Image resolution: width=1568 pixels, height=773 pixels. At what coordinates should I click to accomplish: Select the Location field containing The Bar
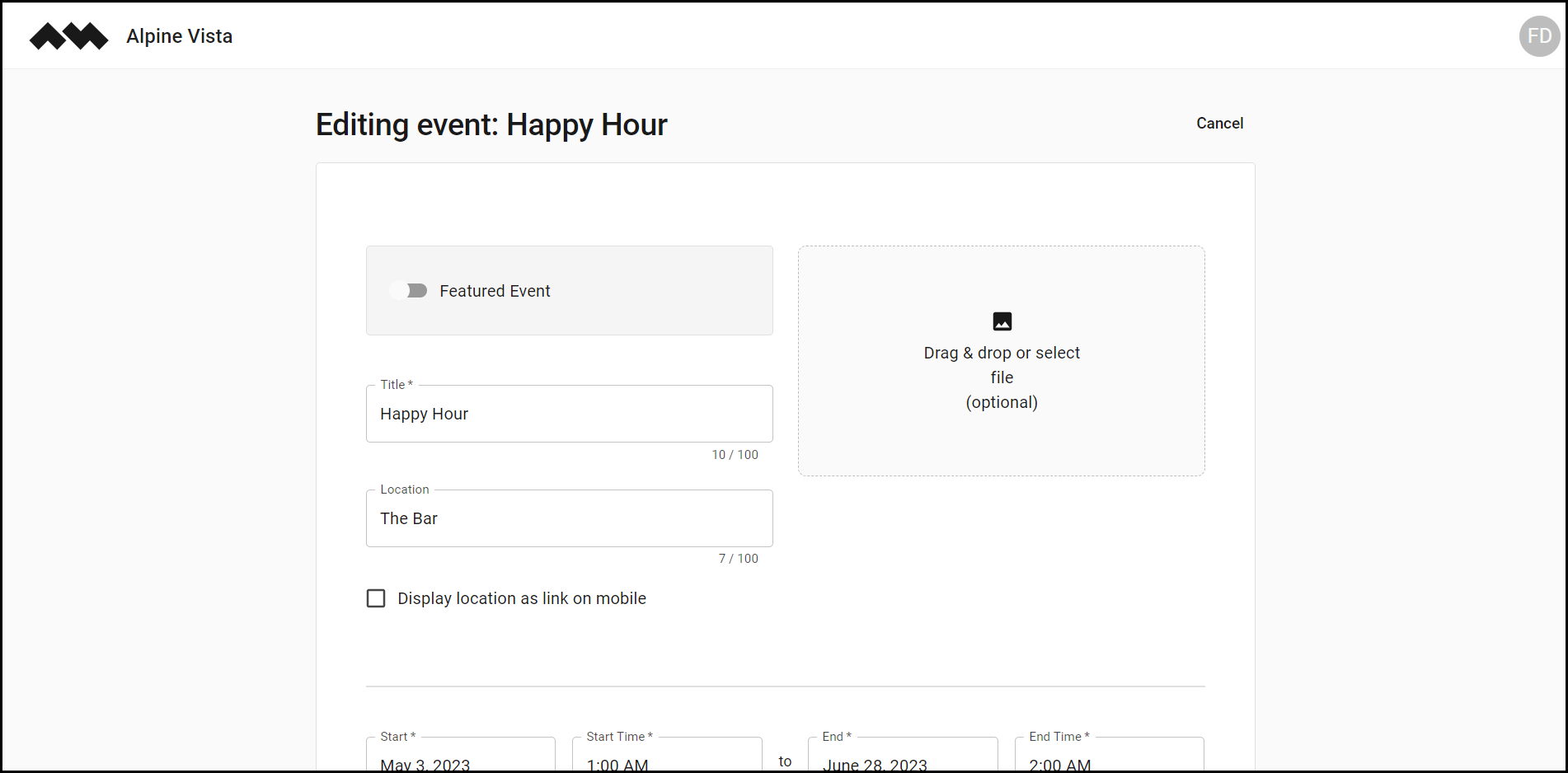click(569, 518)
